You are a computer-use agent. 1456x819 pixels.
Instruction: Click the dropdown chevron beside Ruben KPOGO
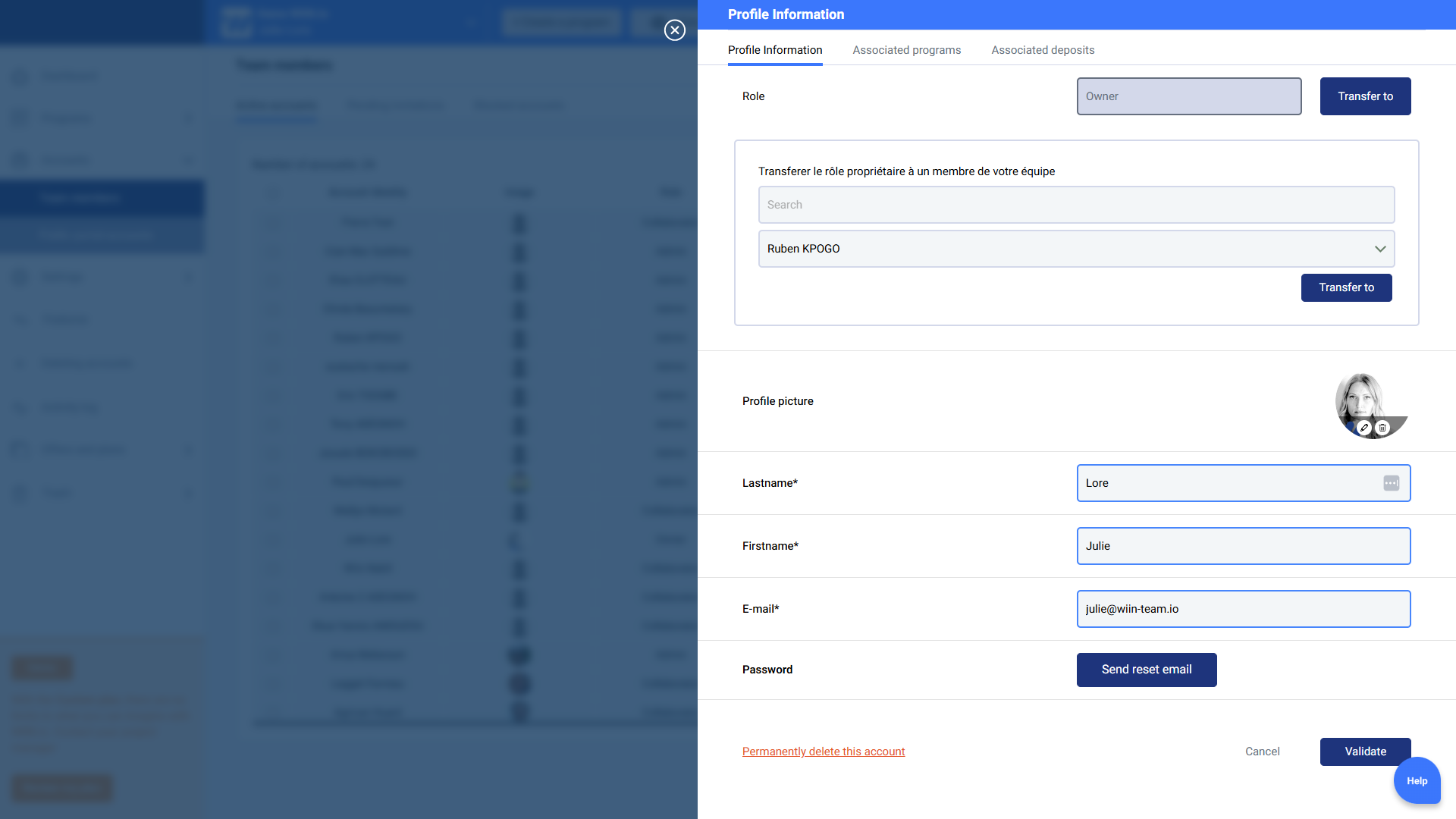coord(1380,249)
